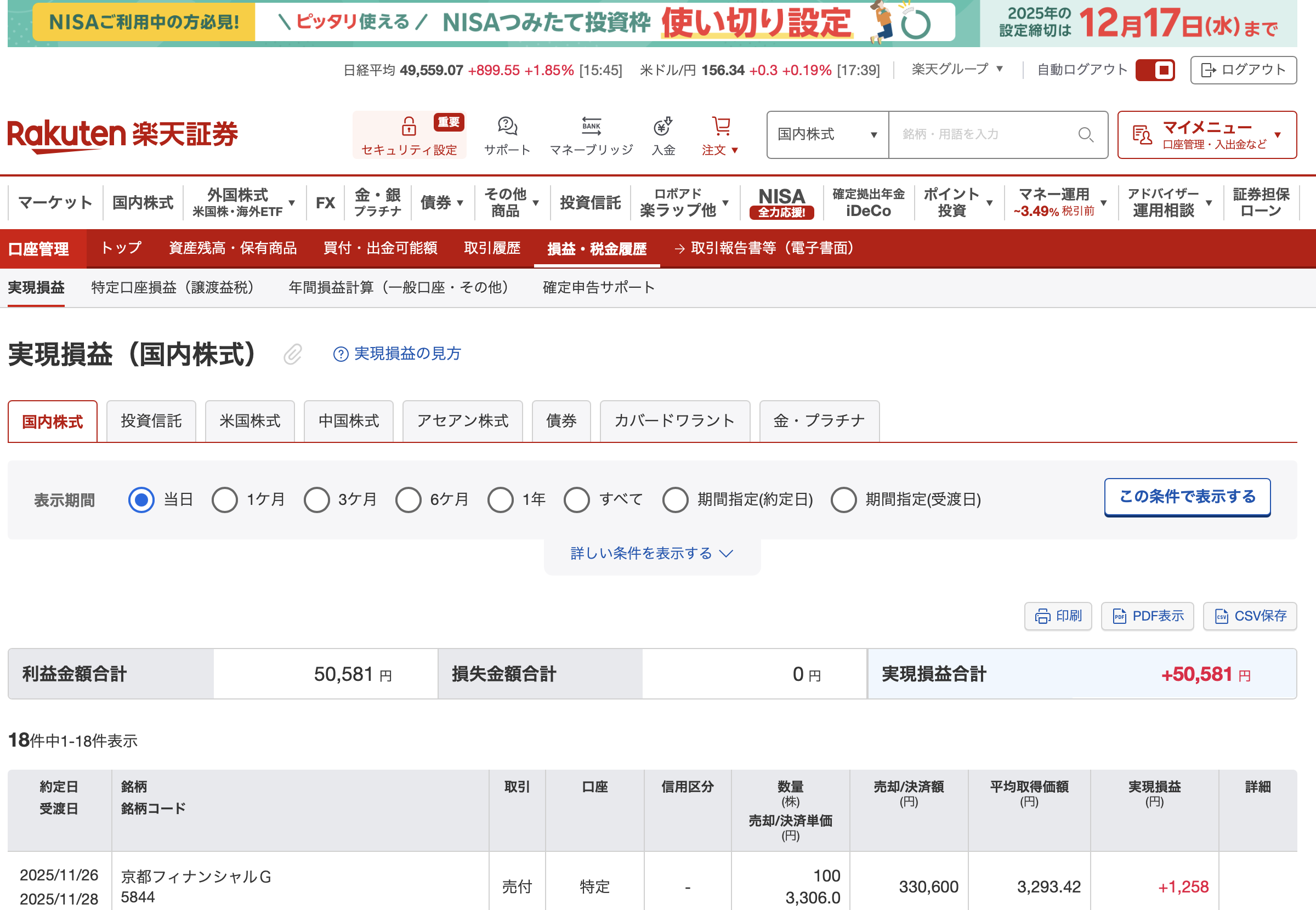Expand the マイメニュー dropdown
This screenshot has width=1316, height=910.
click(1206, 134)
